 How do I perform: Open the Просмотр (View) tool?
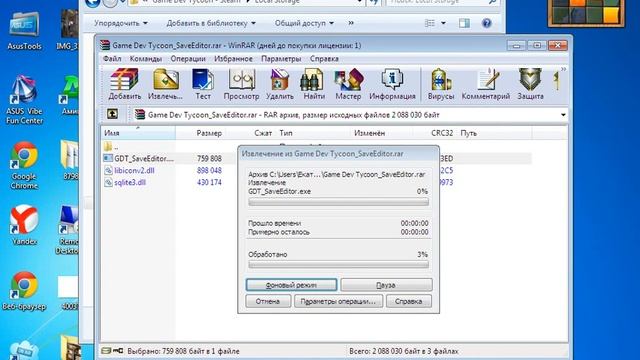(241, 84)
